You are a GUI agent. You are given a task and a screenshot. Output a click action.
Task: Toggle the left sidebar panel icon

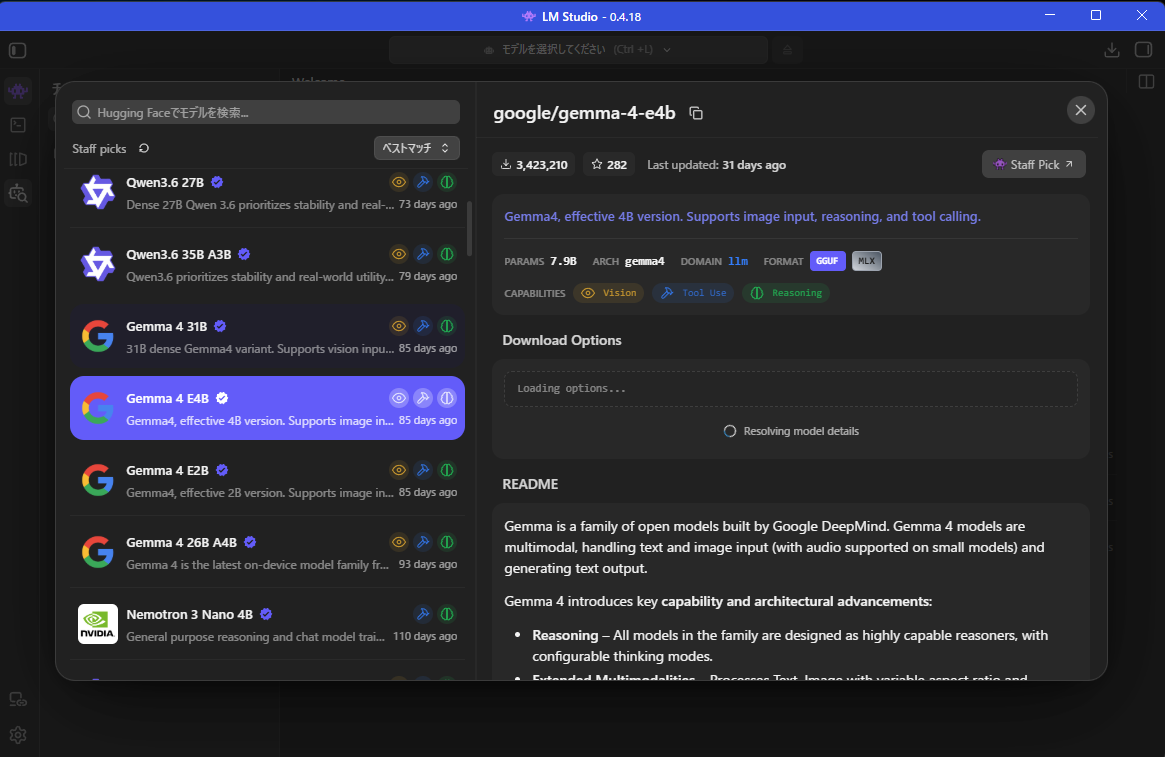tap(18, 51)
